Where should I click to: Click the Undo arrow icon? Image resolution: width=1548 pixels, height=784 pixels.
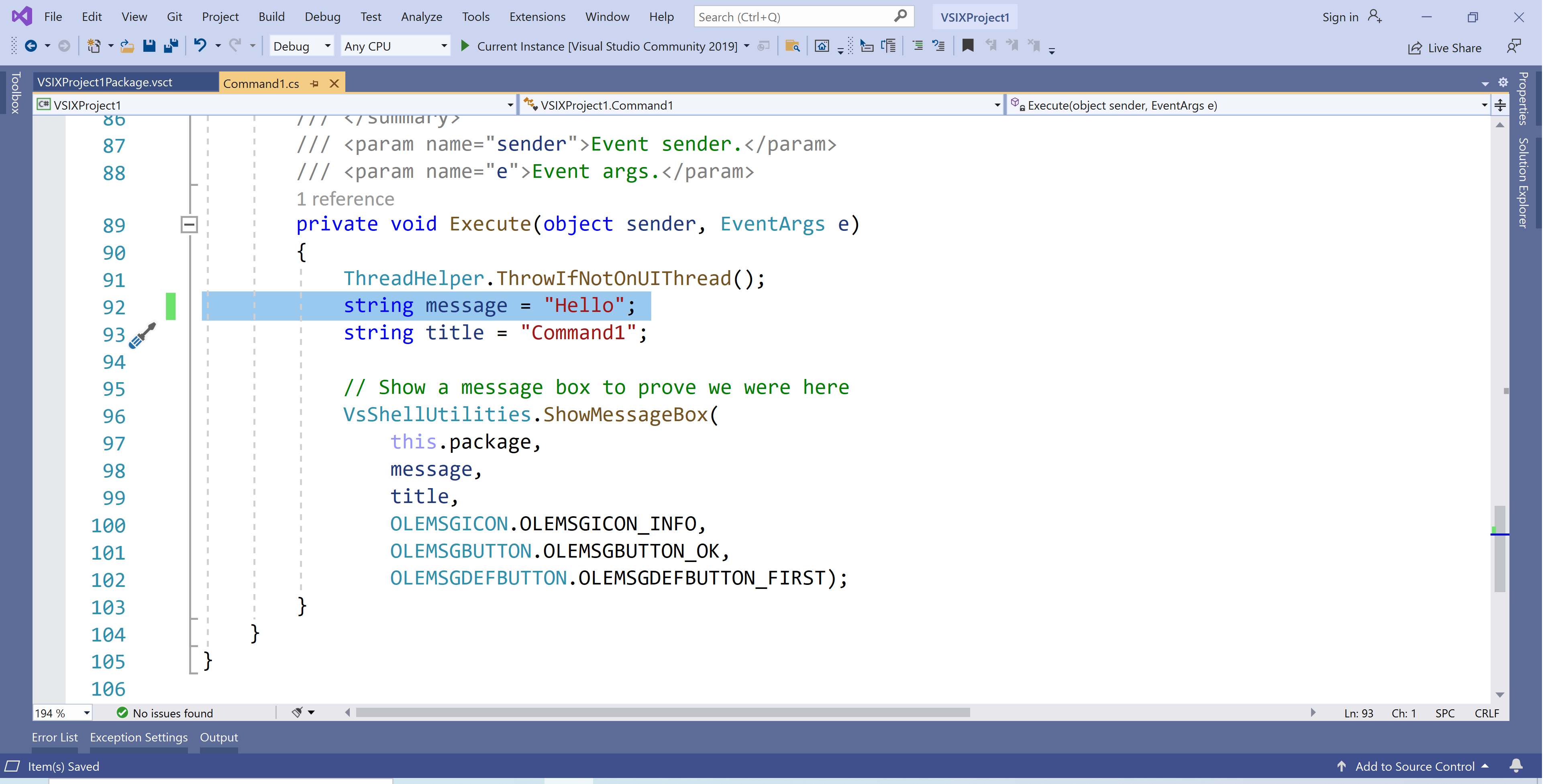[x=200, y=46]
